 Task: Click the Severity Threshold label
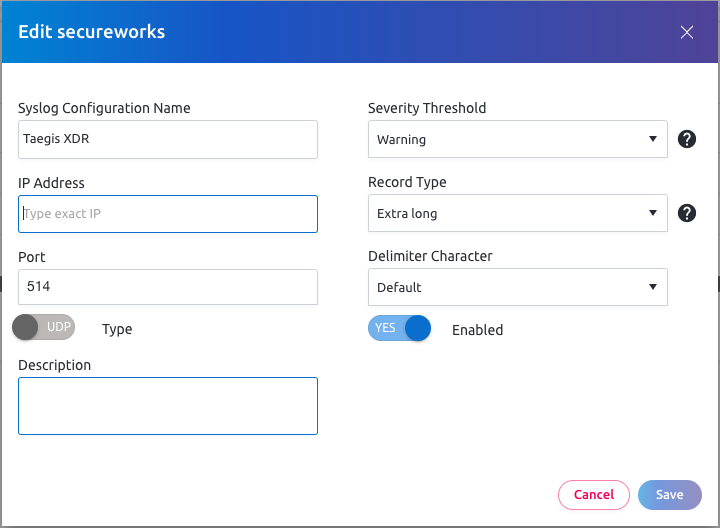[x=427, y=108]
